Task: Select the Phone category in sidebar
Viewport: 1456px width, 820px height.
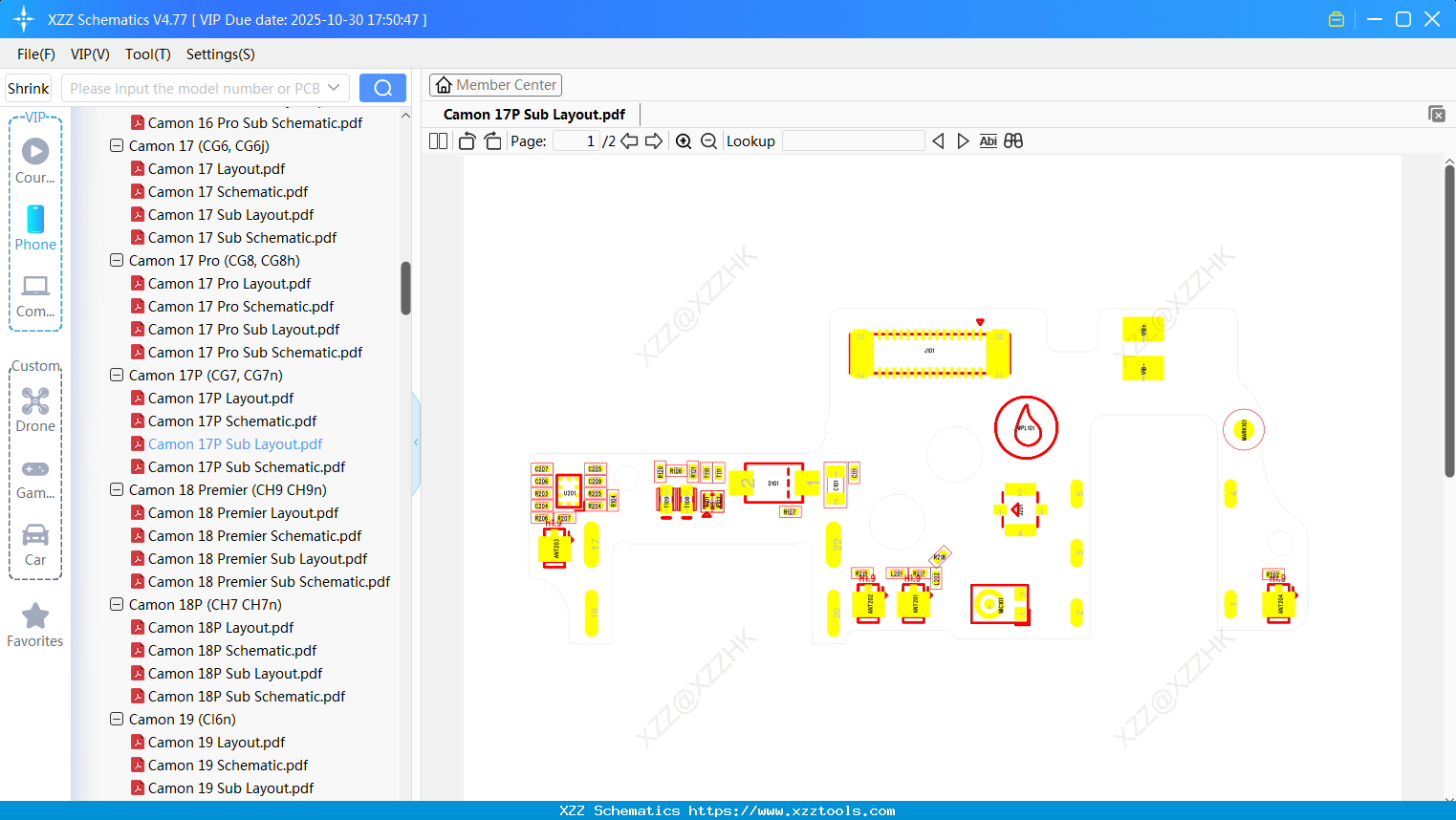Action: [35, 227]
